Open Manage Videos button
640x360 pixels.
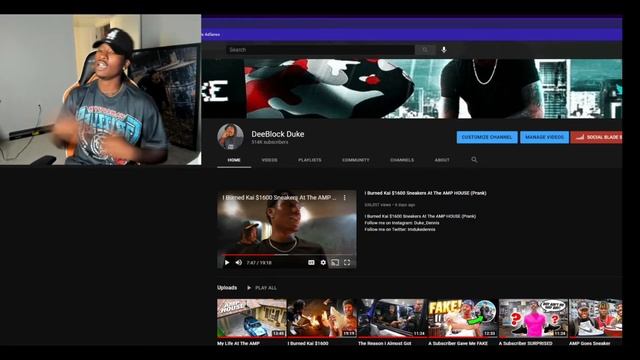tap(544, 137)
